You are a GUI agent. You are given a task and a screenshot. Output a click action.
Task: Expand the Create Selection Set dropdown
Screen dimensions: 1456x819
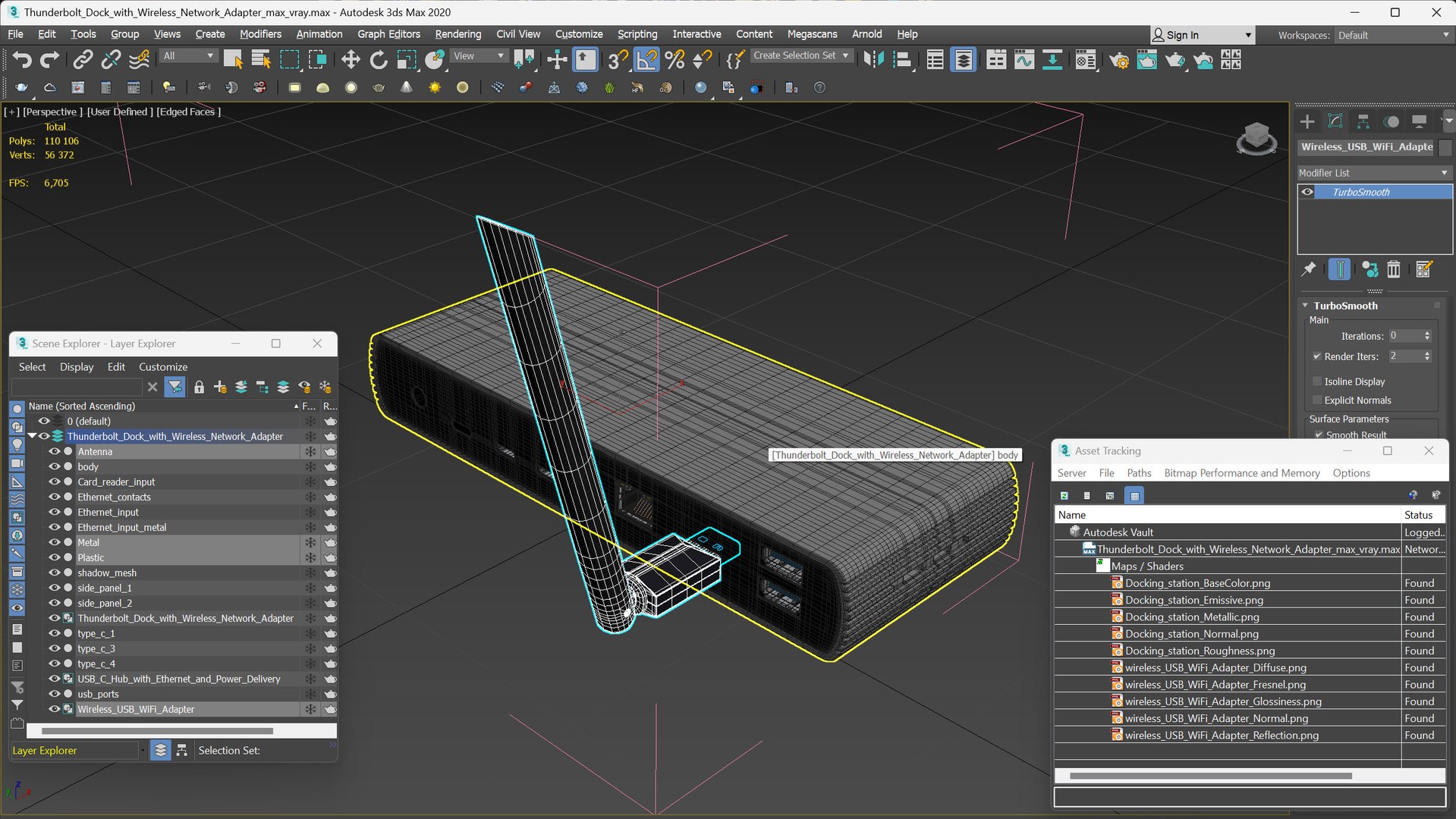click(x=845, y=55)
